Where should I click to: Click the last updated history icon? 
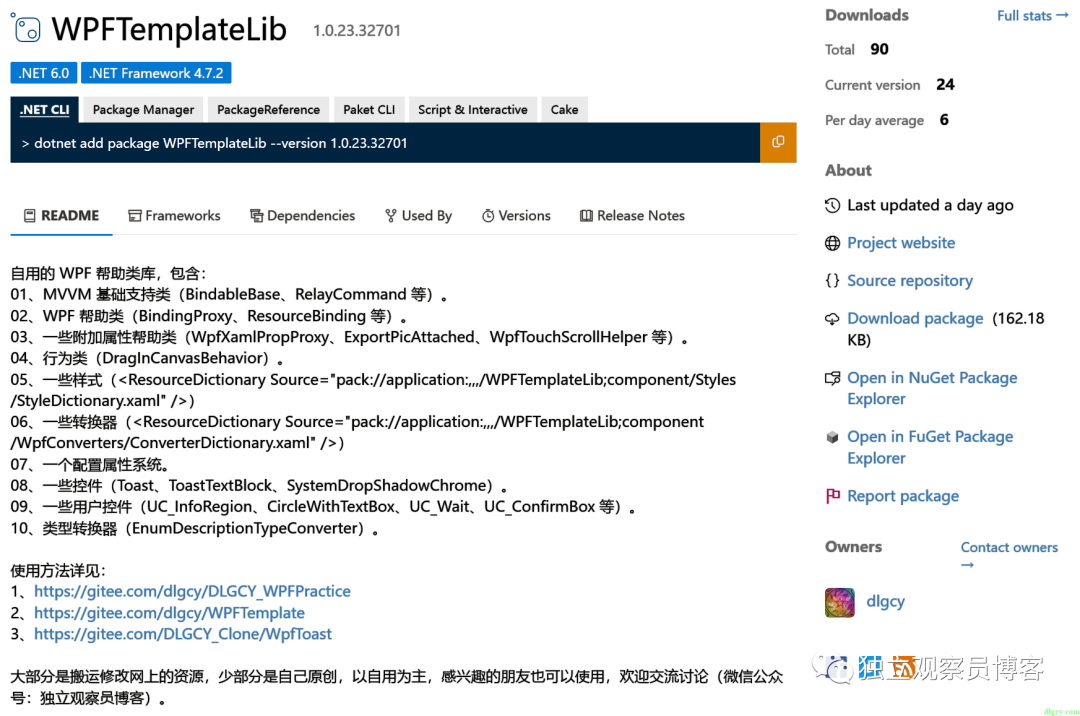coord(832,205)
